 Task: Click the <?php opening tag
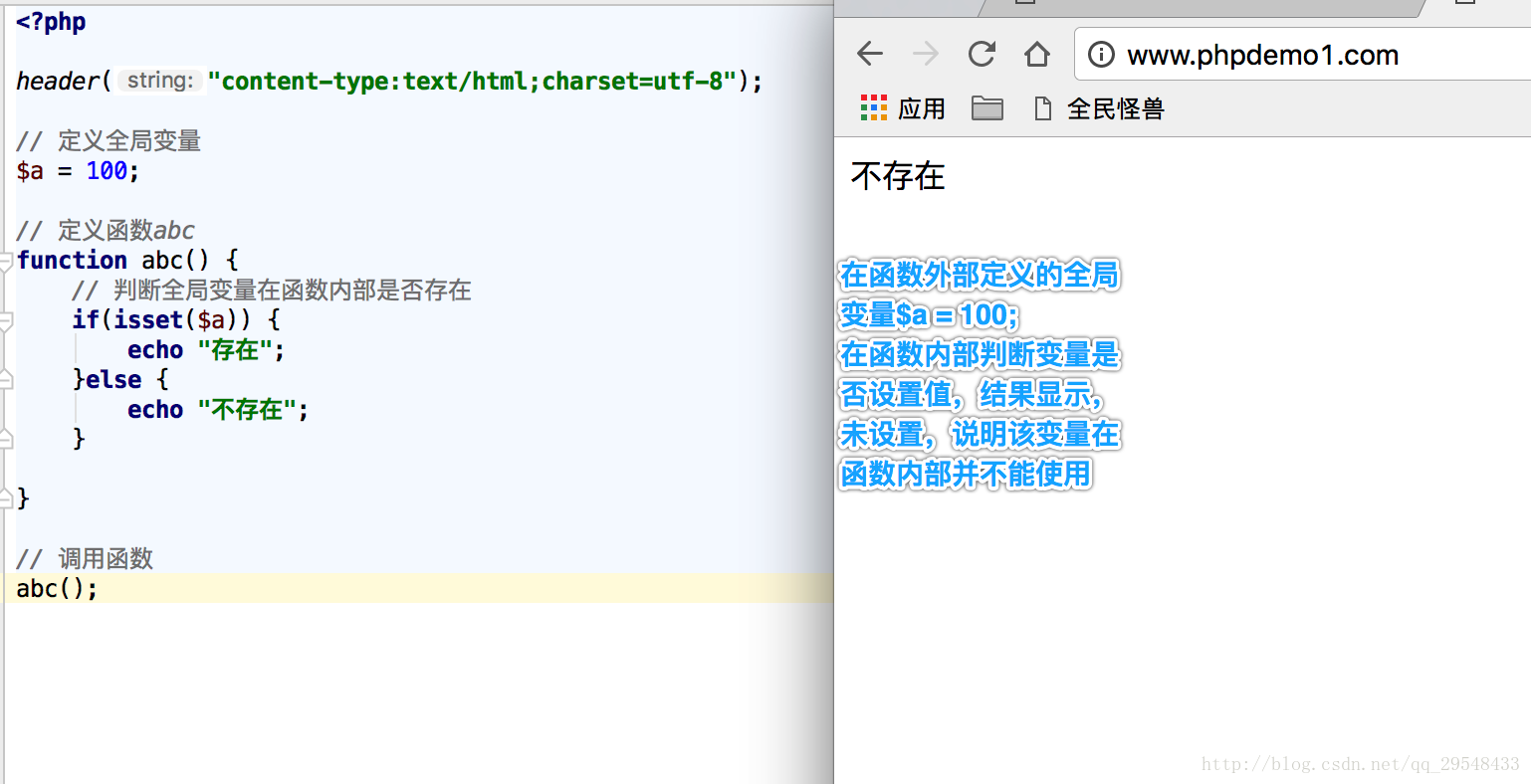[x=51, y=22]
